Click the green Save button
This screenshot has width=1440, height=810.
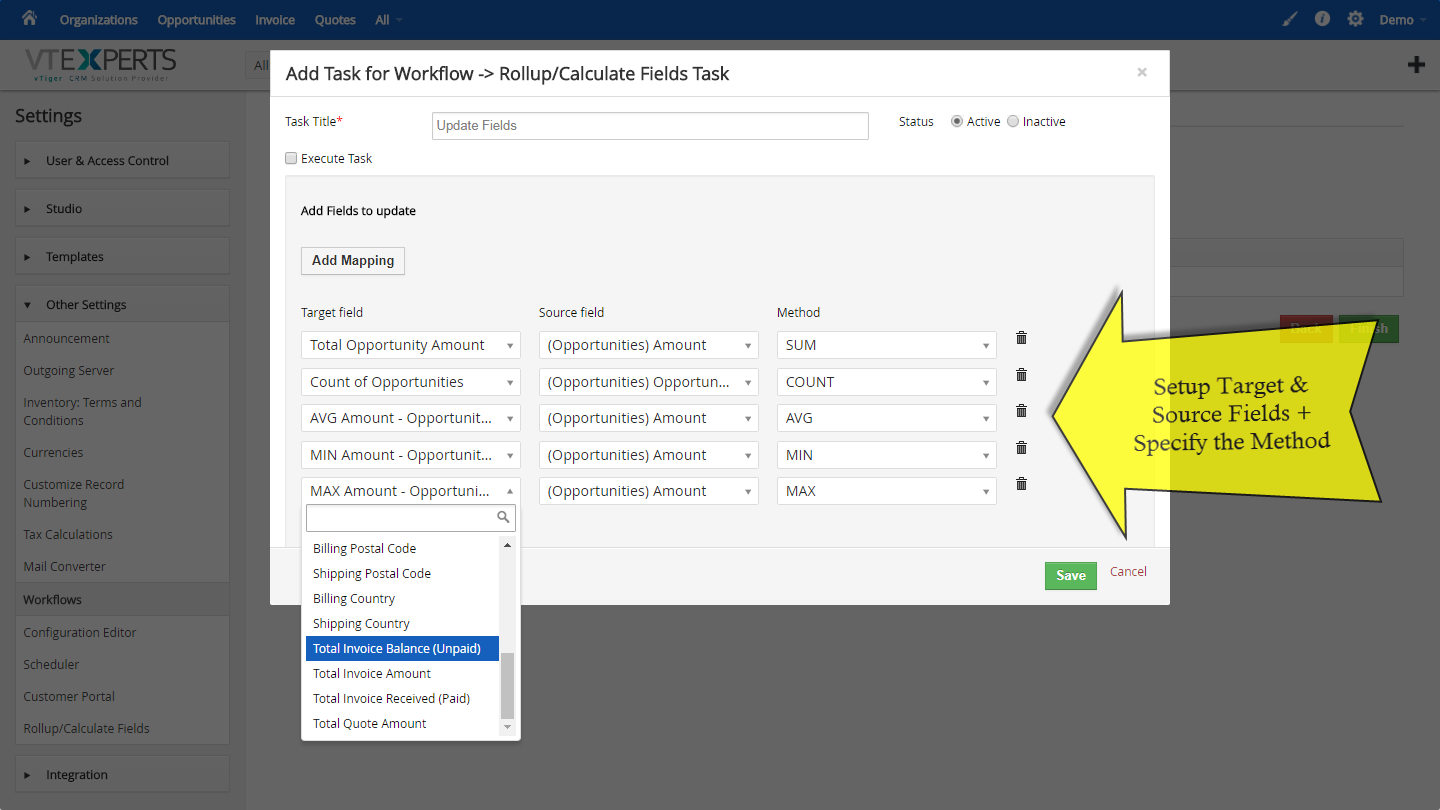[x=1071, y=575]
